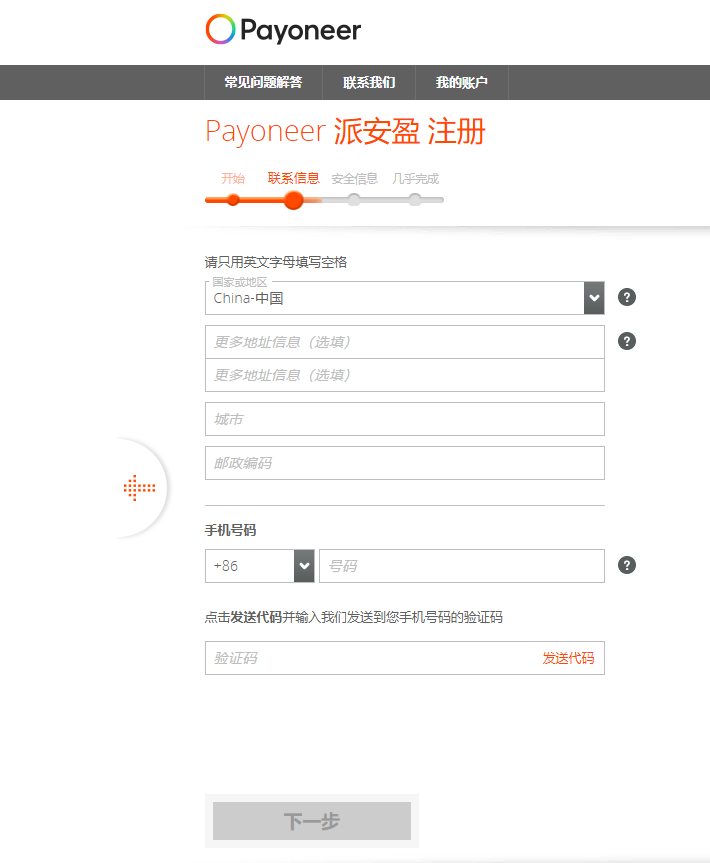Viewport: 710px width, 863px height.
Task: Open 我的账户 in the navigation bar
Action: (x=462, y=83)
